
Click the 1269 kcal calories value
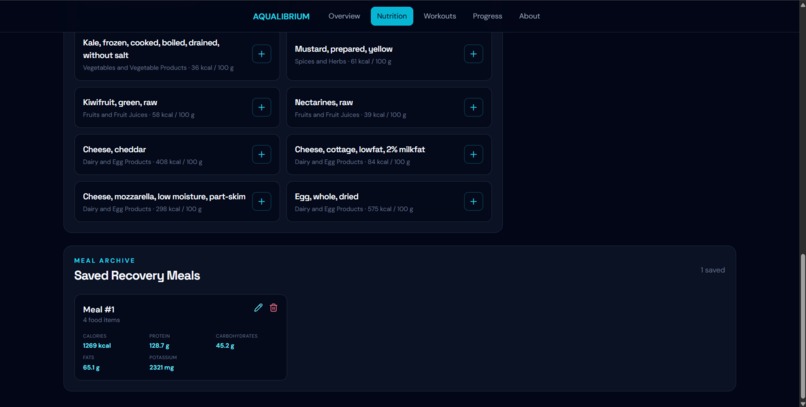coord(97,346)
